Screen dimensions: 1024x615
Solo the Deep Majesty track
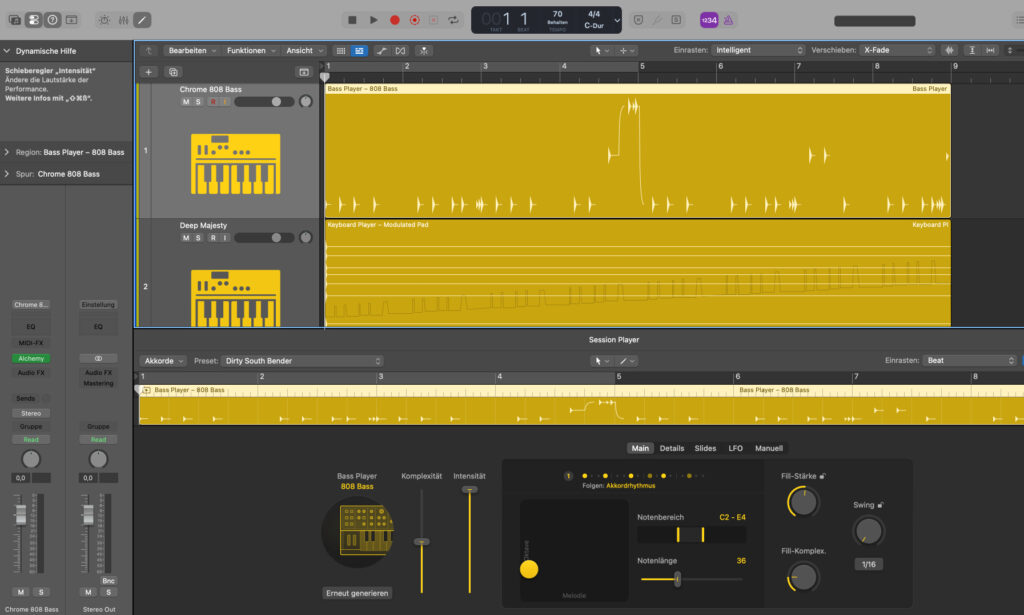tap(199, 238)
